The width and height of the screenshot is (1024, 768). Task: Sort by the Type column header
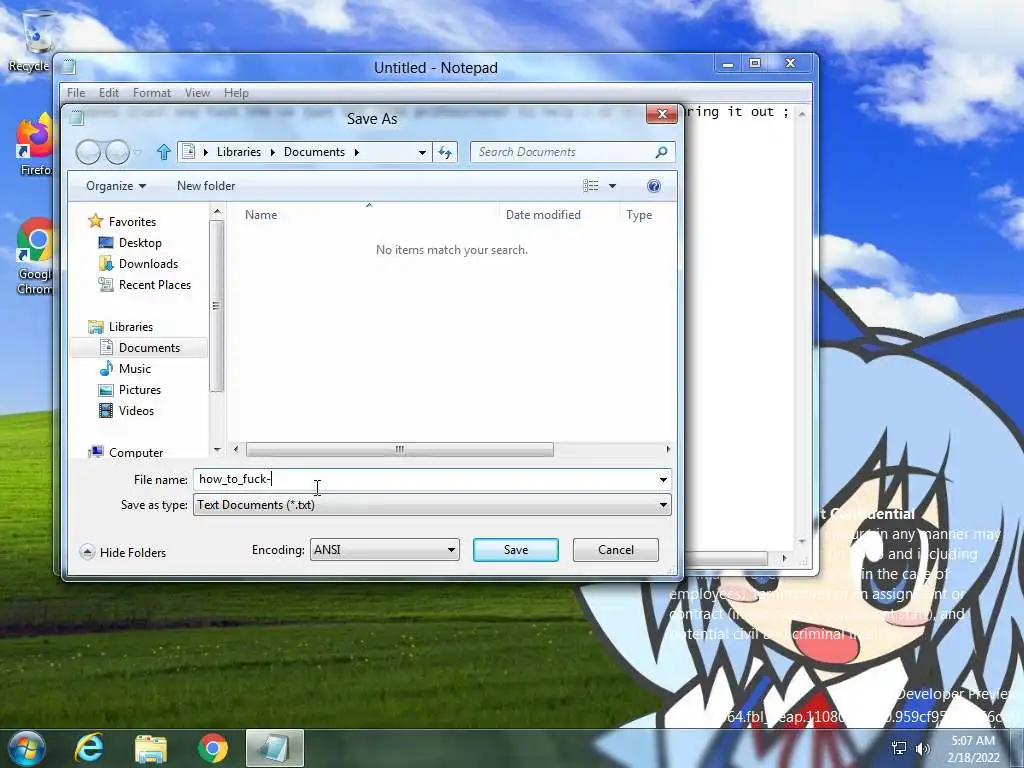click(639, 215)
